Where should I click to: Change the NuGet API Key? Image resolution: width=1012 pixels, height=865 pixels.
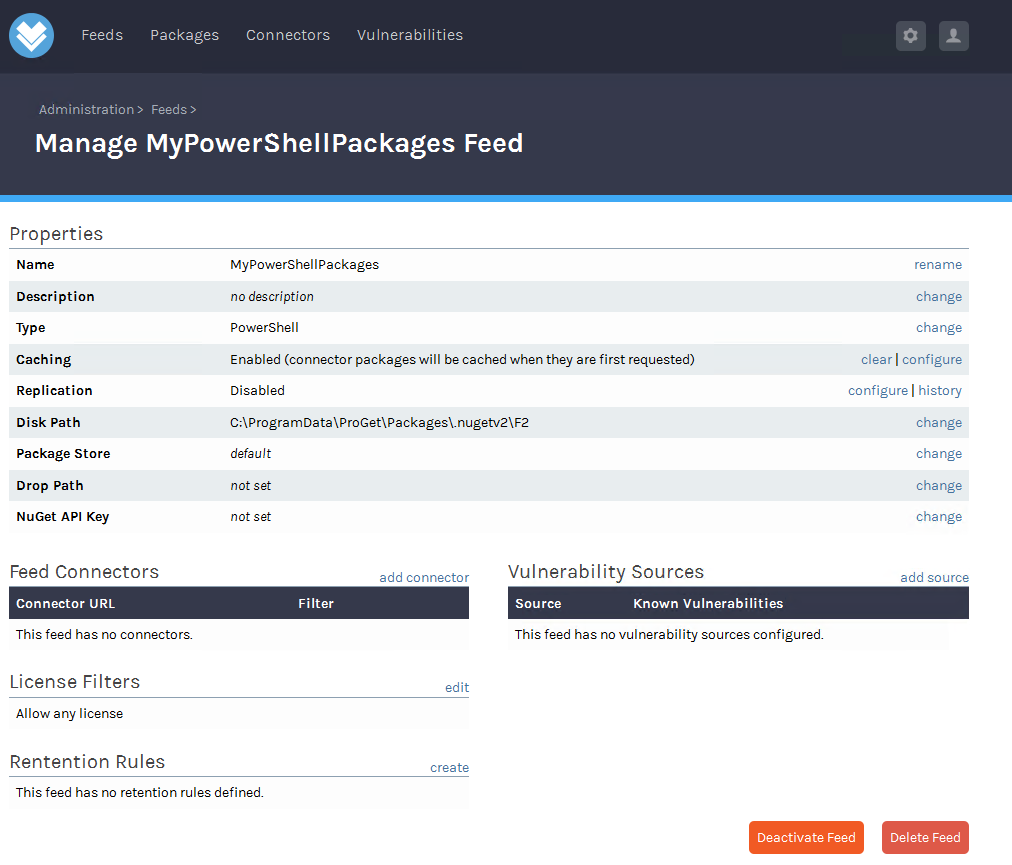click(939, 516)
